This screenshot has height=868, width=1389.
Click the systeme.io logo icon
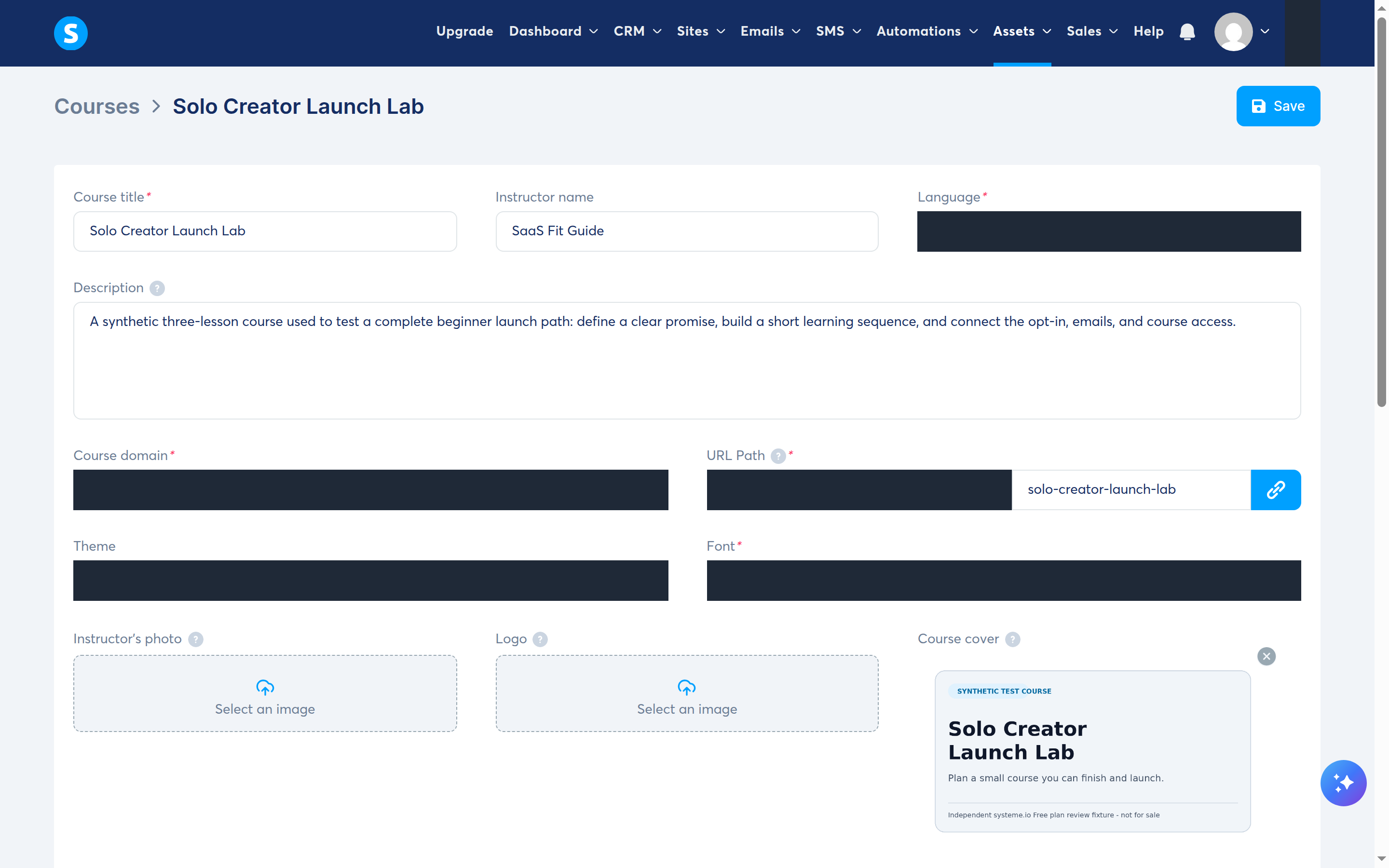(x=70, y=33)
